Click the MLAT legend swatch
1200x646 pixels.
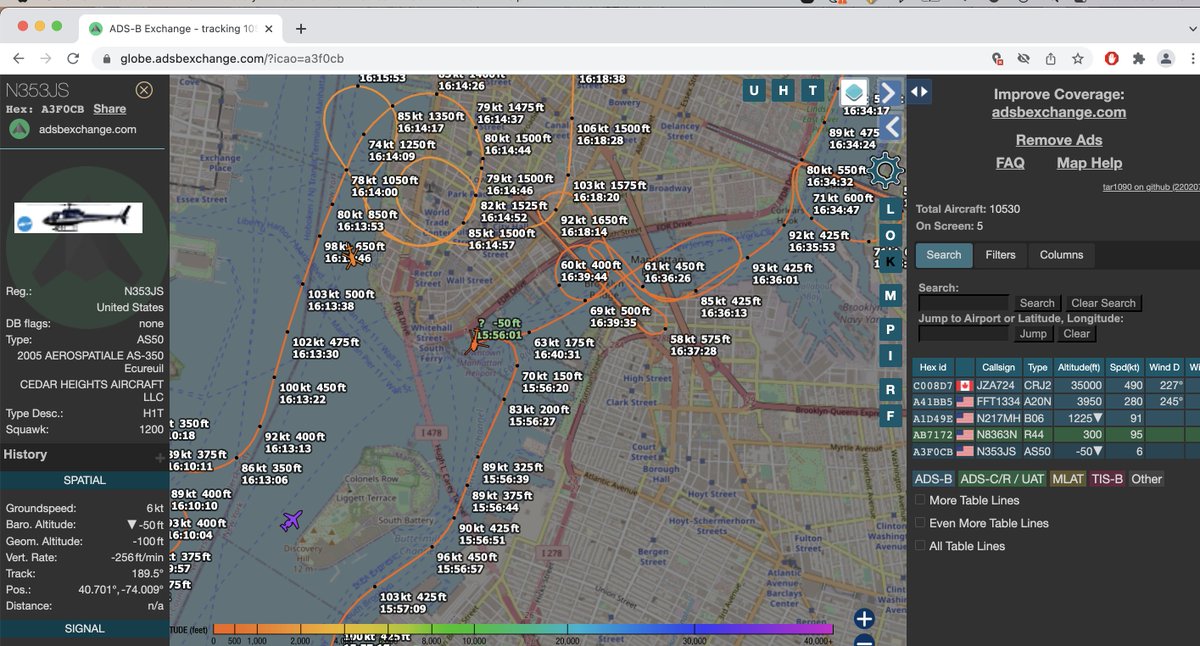[1068, 479]
